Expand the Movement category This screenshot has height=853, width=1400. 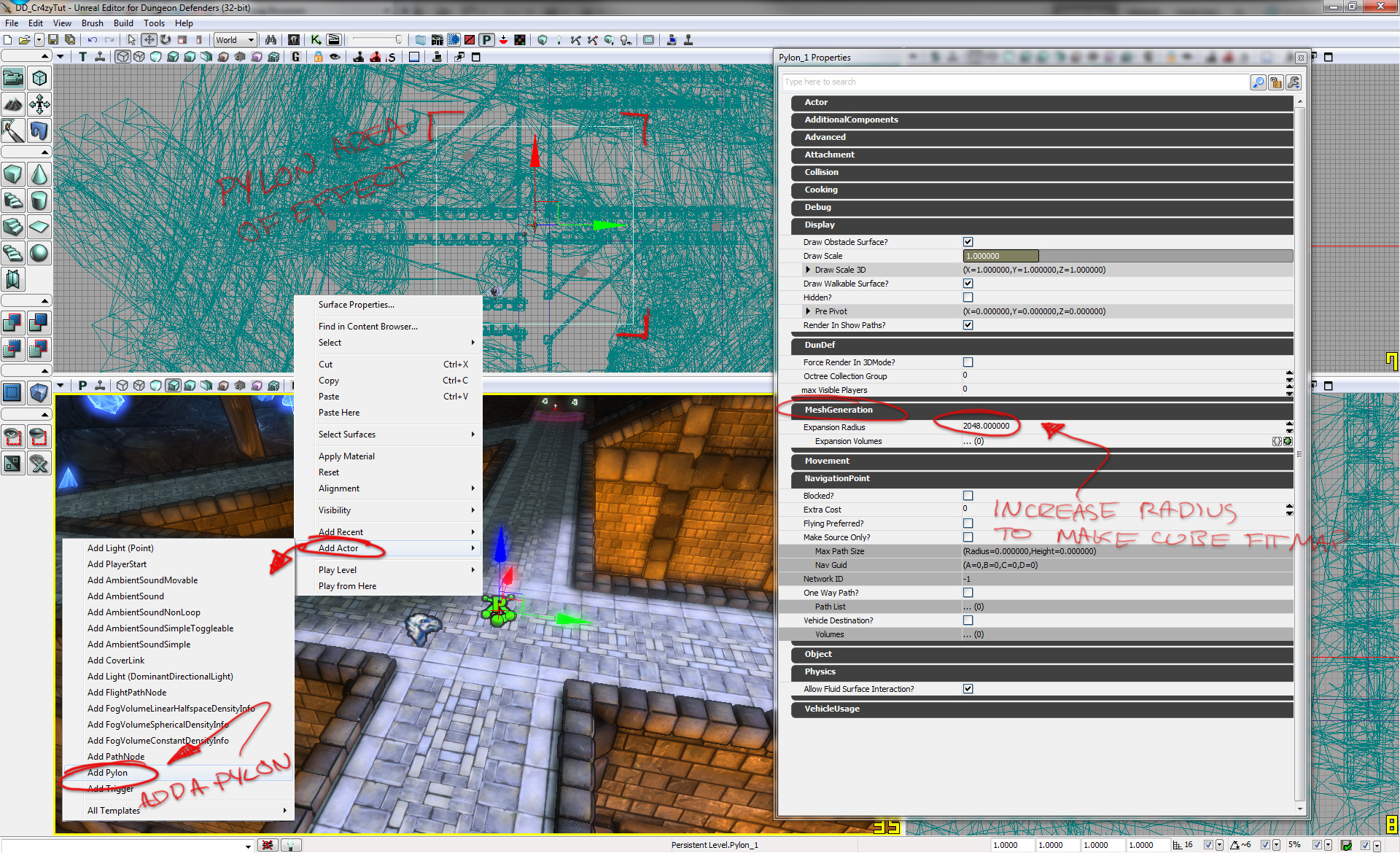[1042, 461]
